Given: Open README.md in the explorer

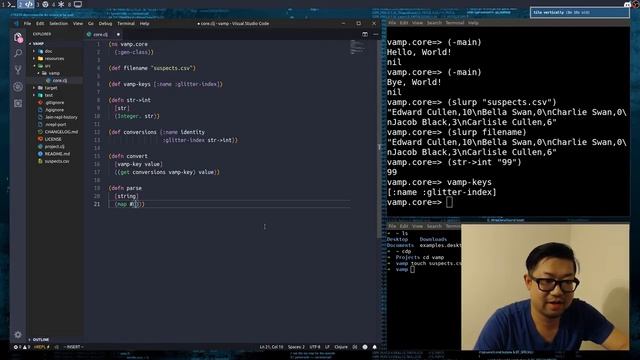Looking at the screenshot, I should click(57, 154).
